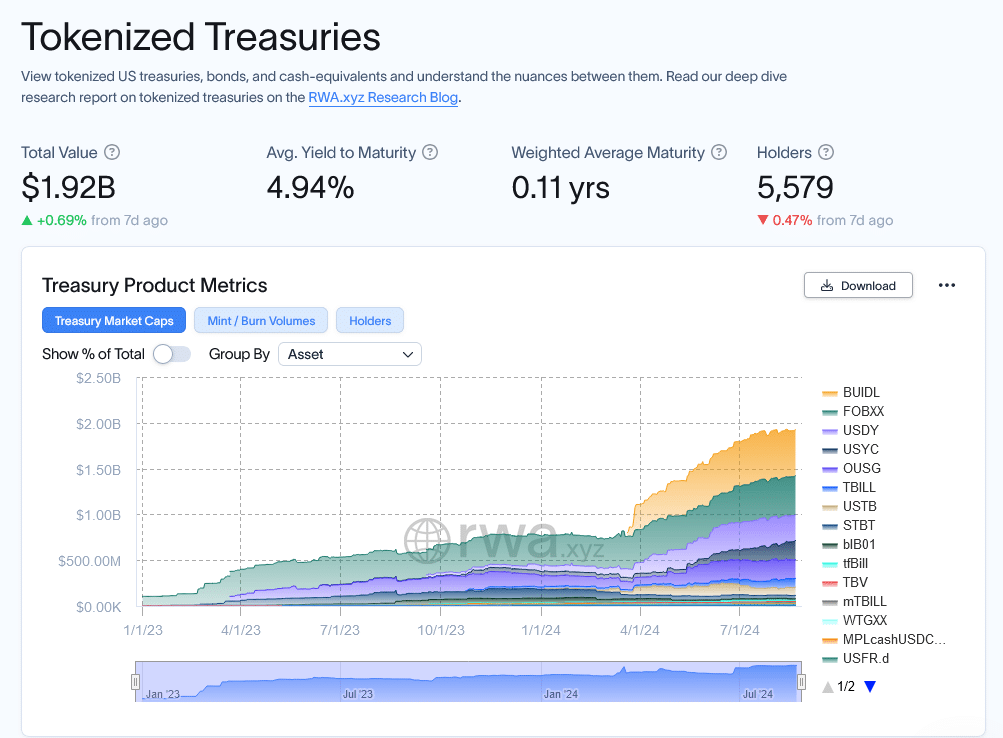Image resolution: width=1003 pixels, height=738 pixels.
Task: Click the $1.92B total value figure
Action: click(x=68, y=187)
